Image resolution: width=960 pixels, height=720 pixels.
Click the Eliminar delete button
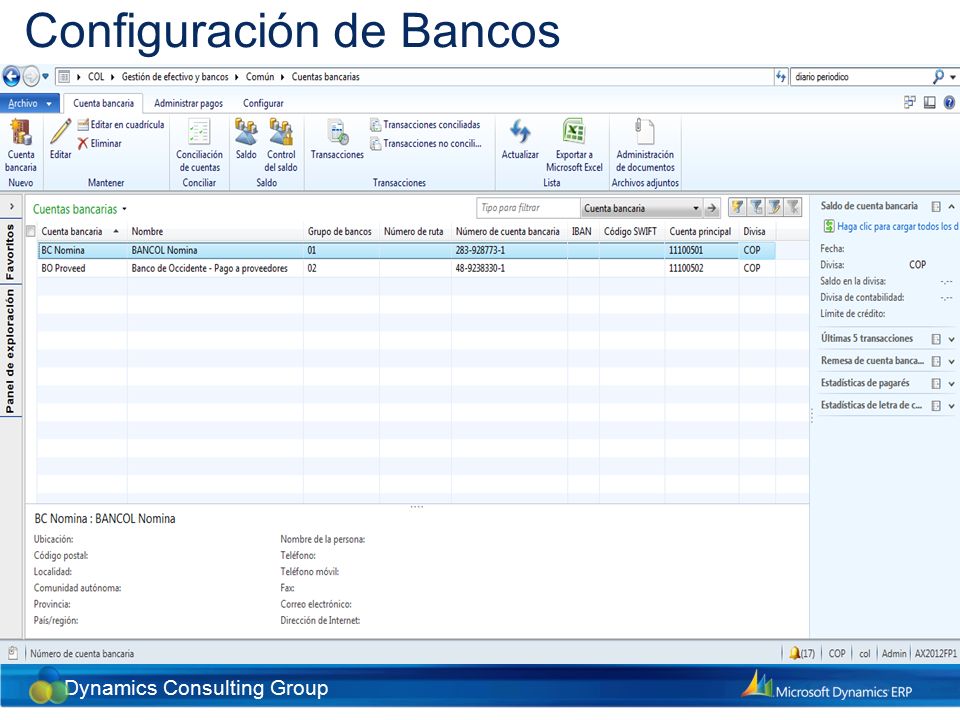(x=100, y=143)
